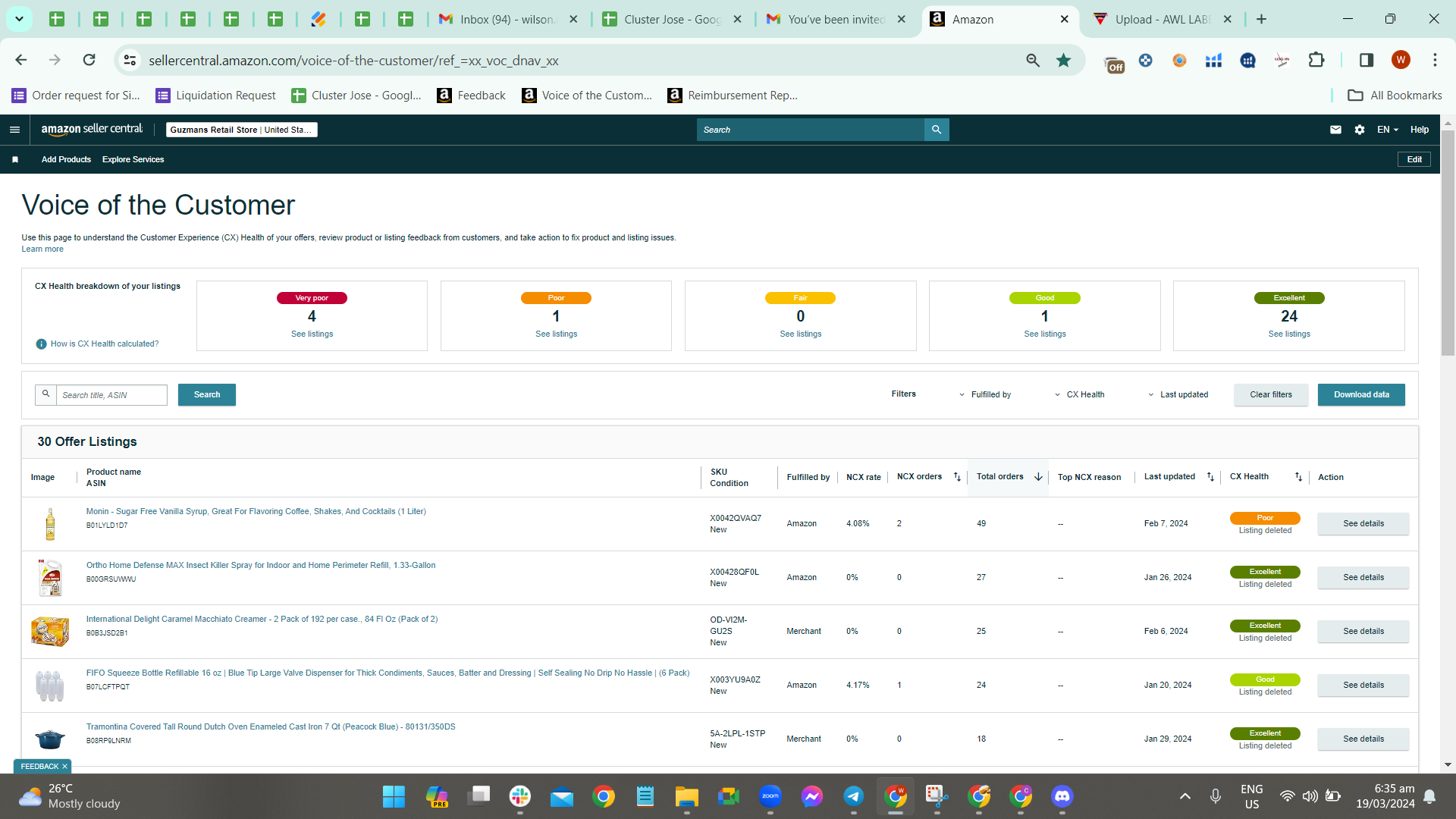Open the zoom magnifier in address bar
Viewport: 1456px width, 819px height.
point(1033,60)
